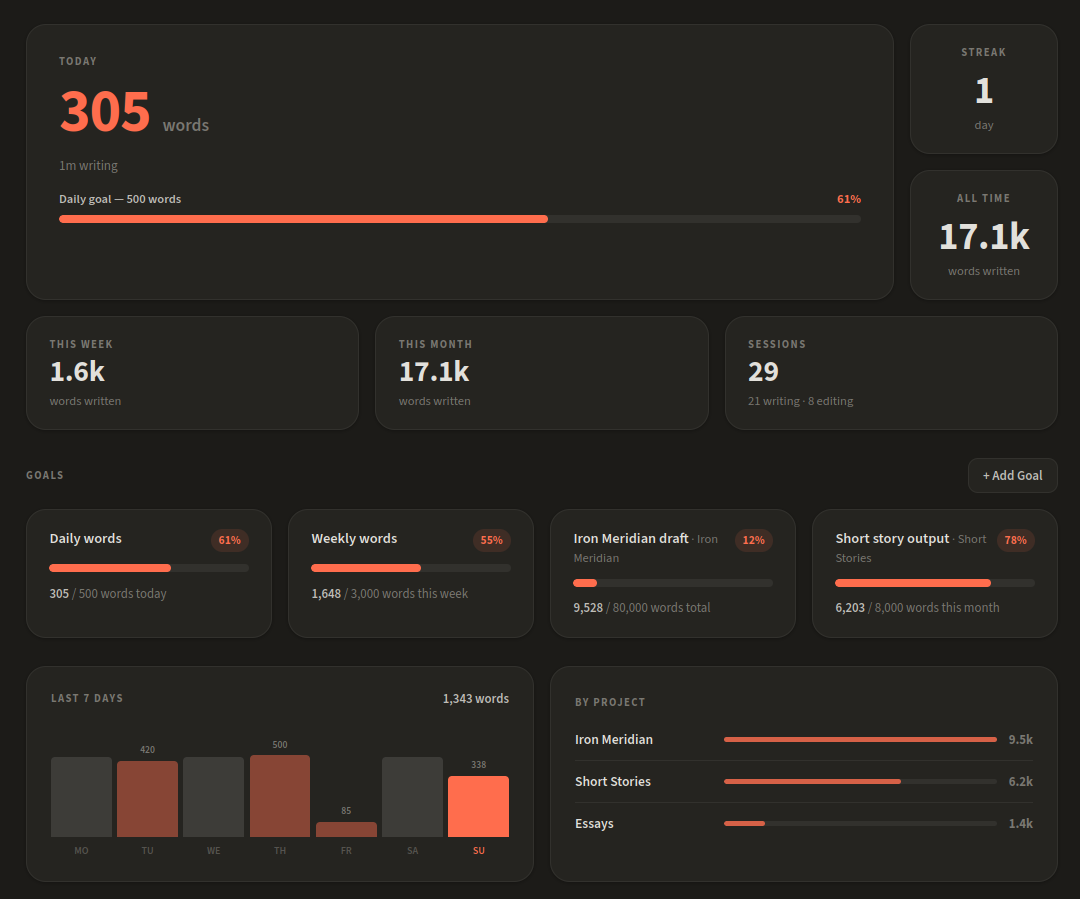Open the This Month 17.1k card
The width and height of the screenshot is (1080, 899).
pyautogui.click(x=541, y=373)
